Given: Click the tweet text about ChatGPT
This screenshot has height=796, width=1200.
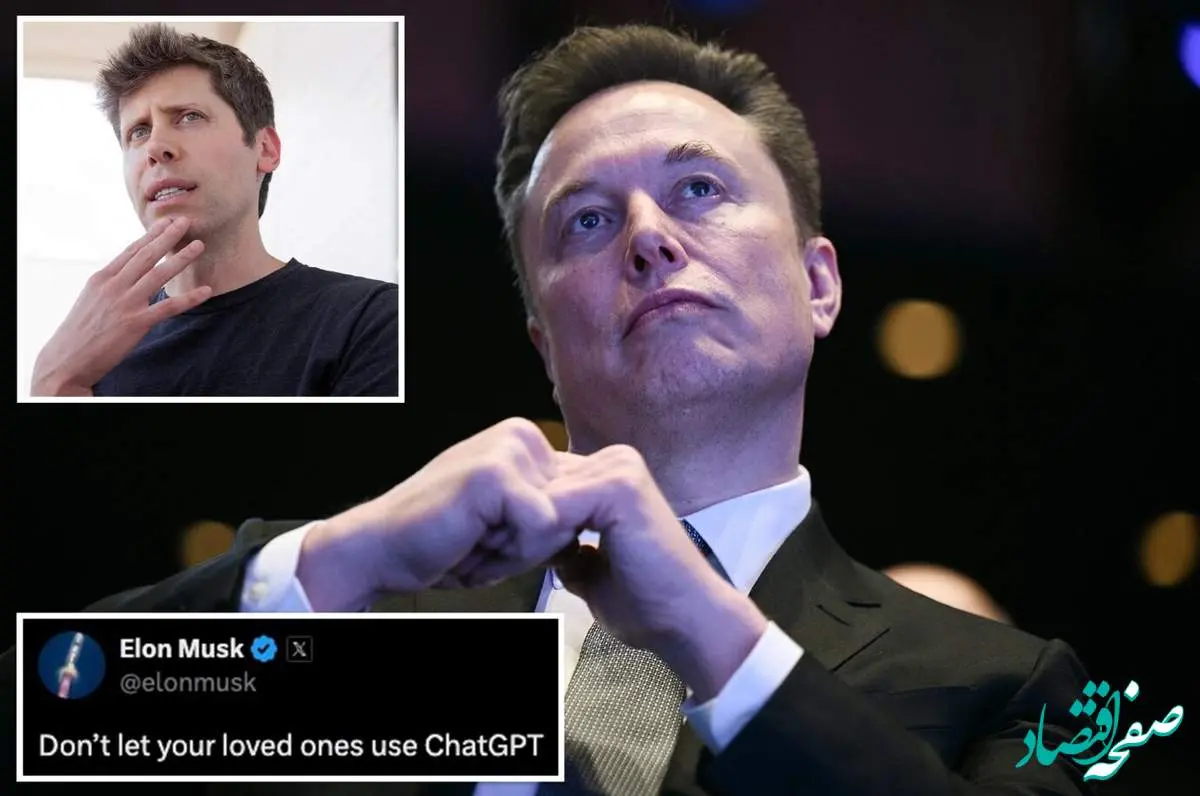Looking at the screenshot, I should (290, 746).
